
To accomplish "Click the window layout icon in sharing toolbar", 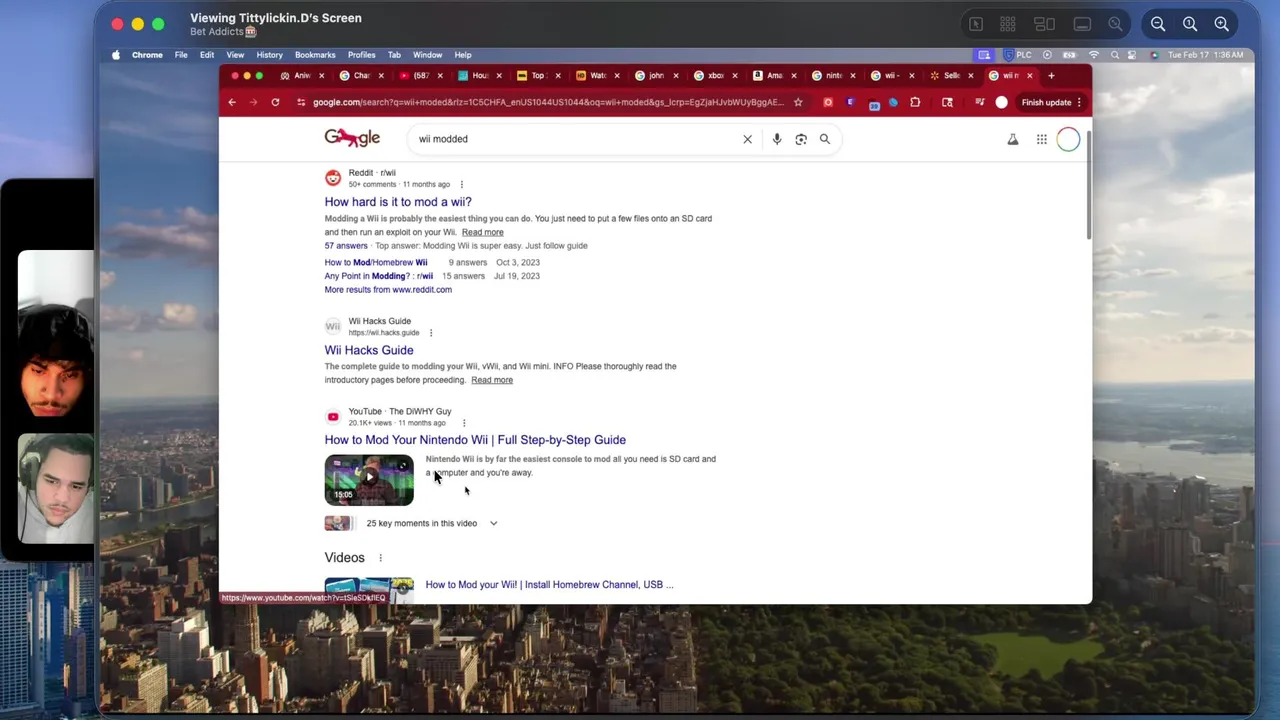I will 1044,24.
